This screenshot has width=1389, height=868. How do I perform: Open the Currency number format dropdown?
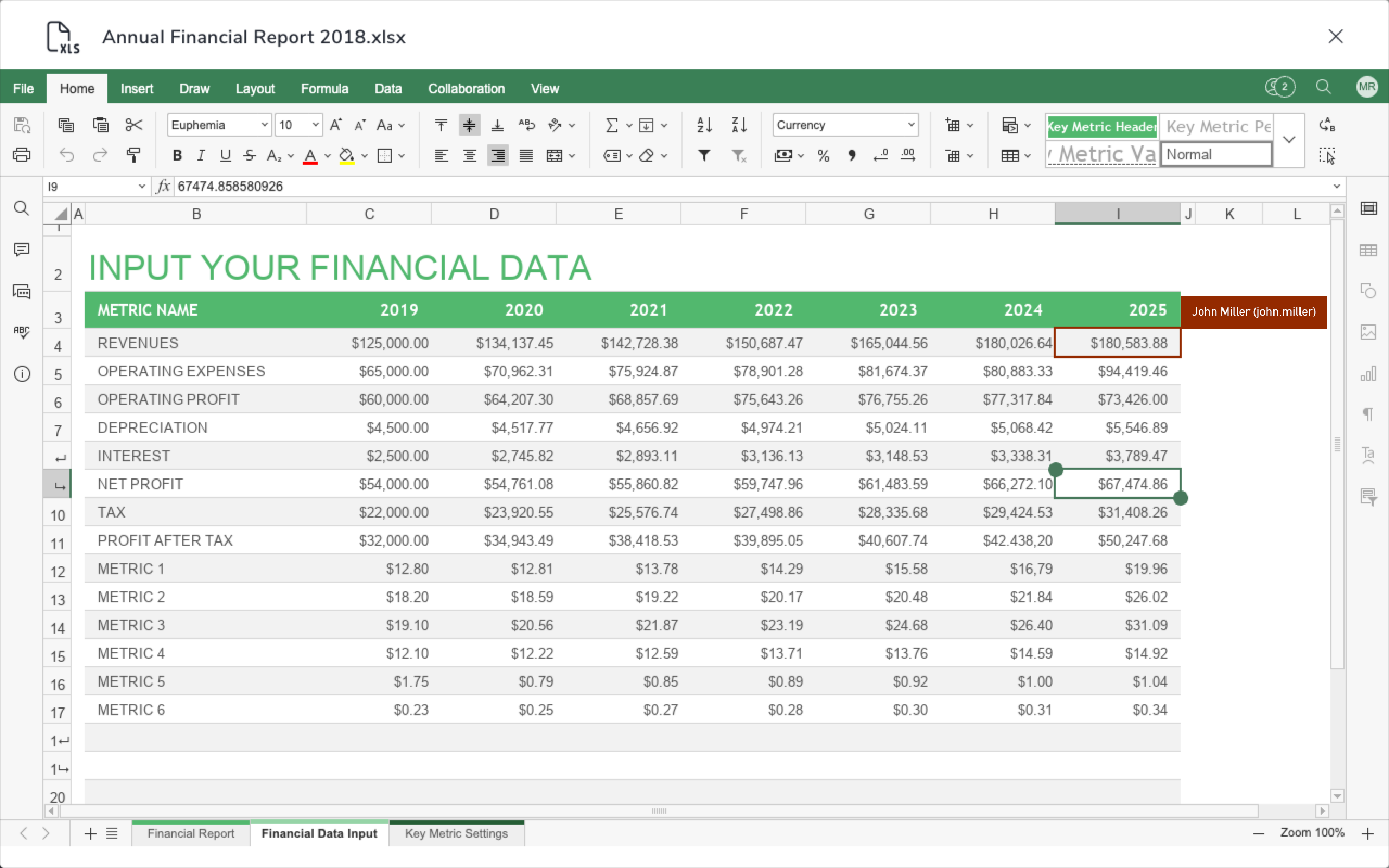pyautogui.click(x=910, y=125)
